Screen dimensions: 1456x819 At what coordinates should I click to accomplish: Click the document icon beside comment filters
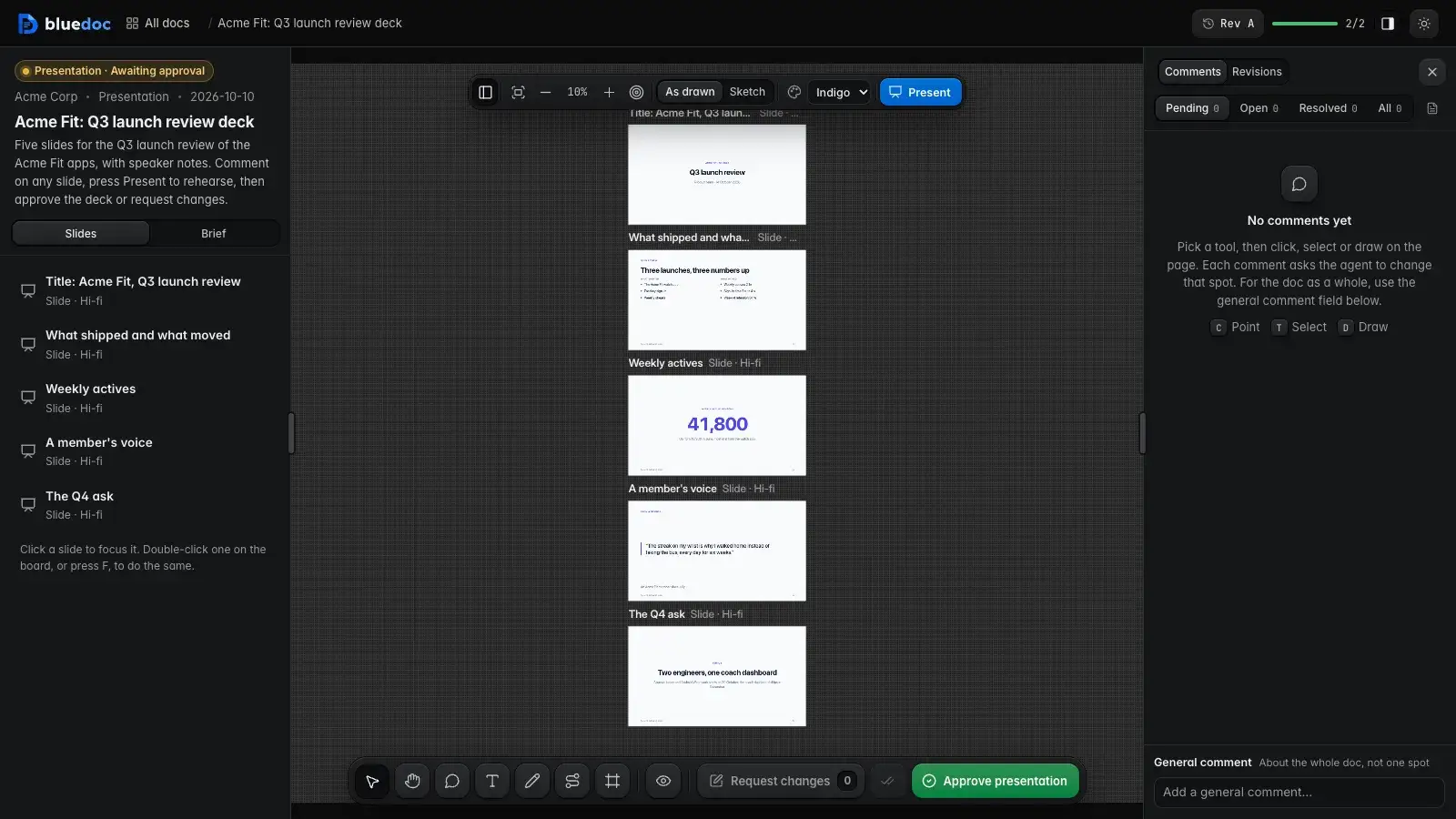(1432, 108)
